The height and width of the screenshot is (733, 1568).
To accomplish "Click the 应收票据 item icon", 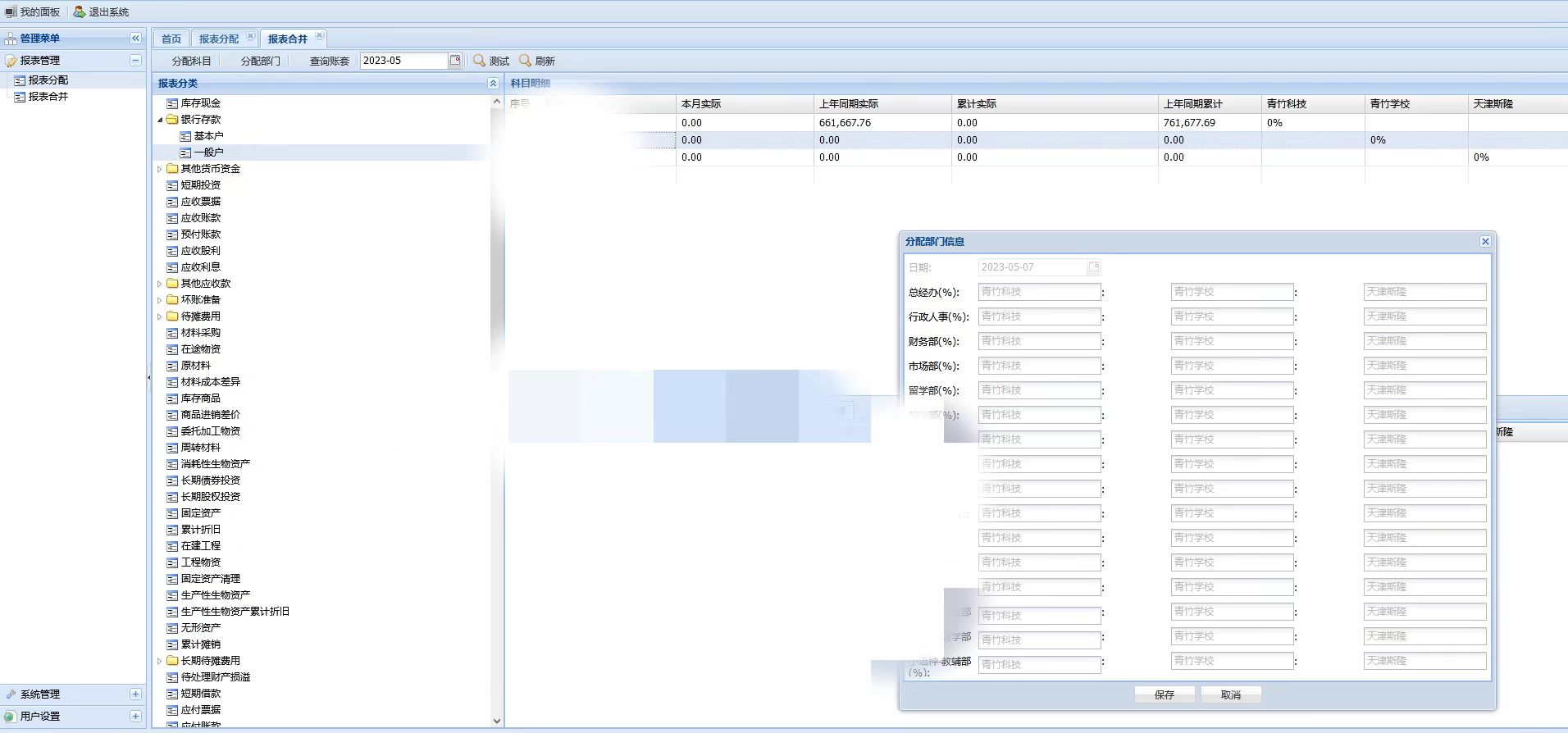I will (x=172, y=202).
